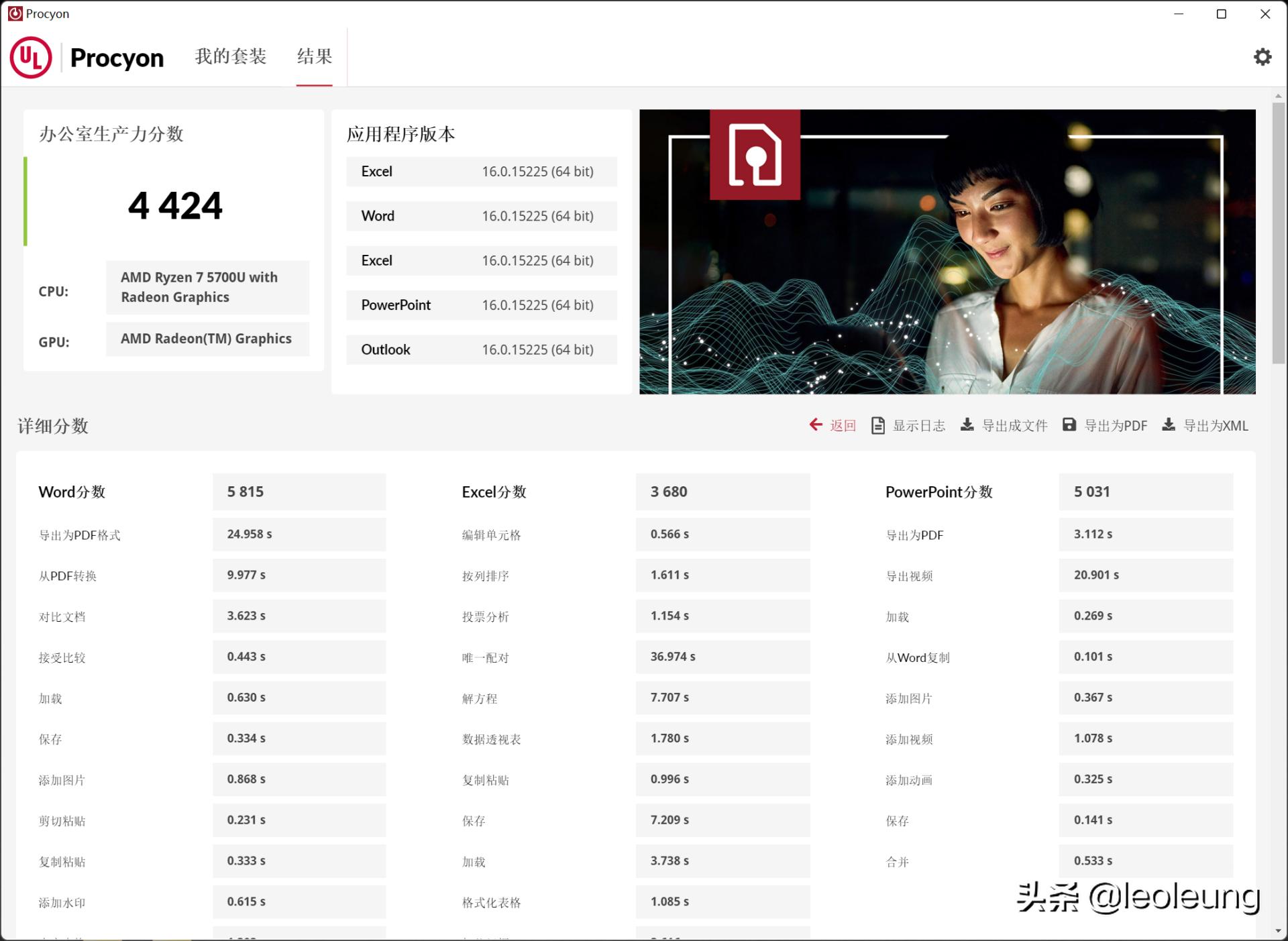Click the overall productivity score 4 424

tap(176, 205)
